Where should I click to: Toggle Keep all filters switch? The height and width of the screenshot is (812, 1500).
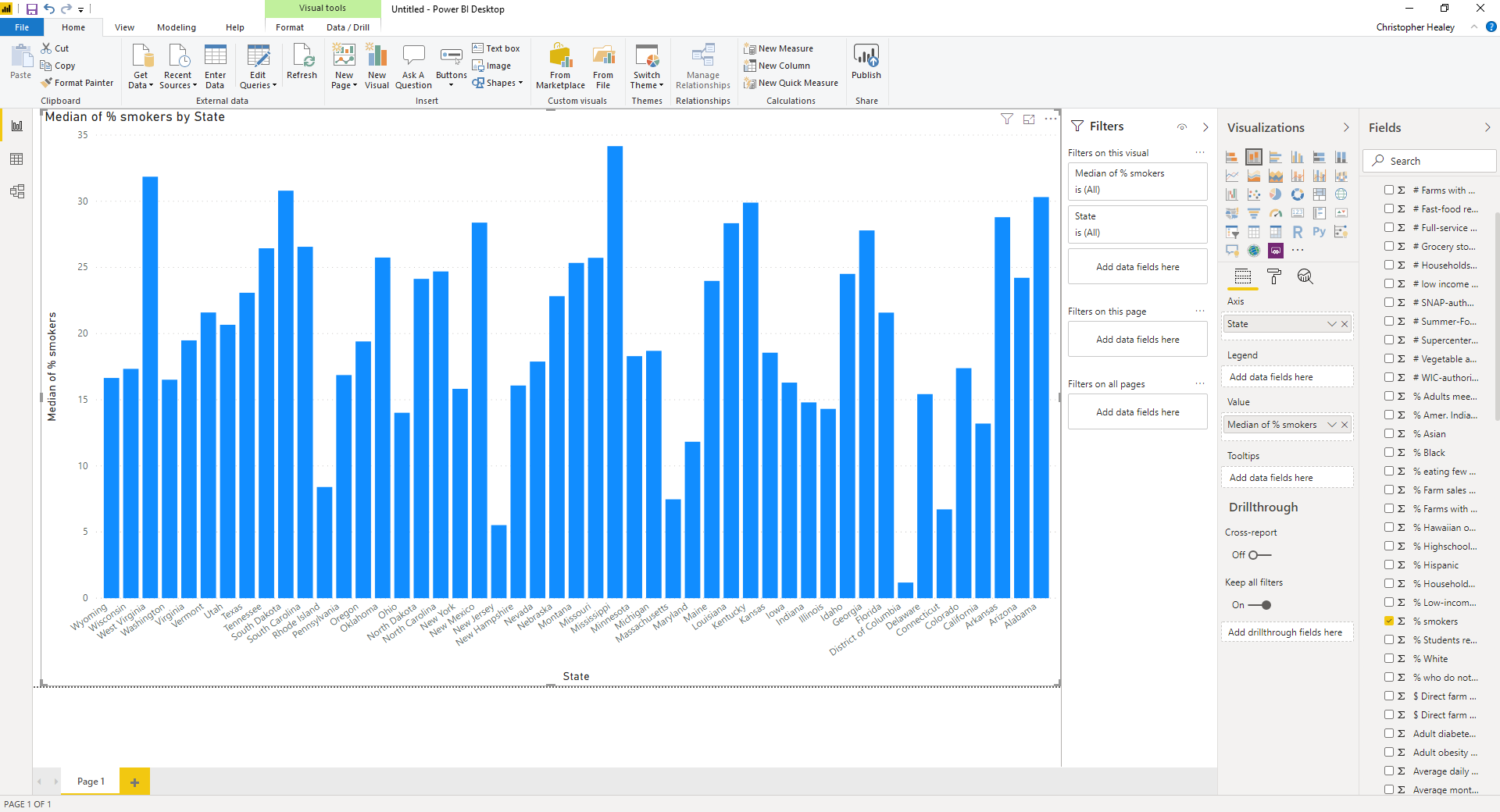tap(1259, 605)
